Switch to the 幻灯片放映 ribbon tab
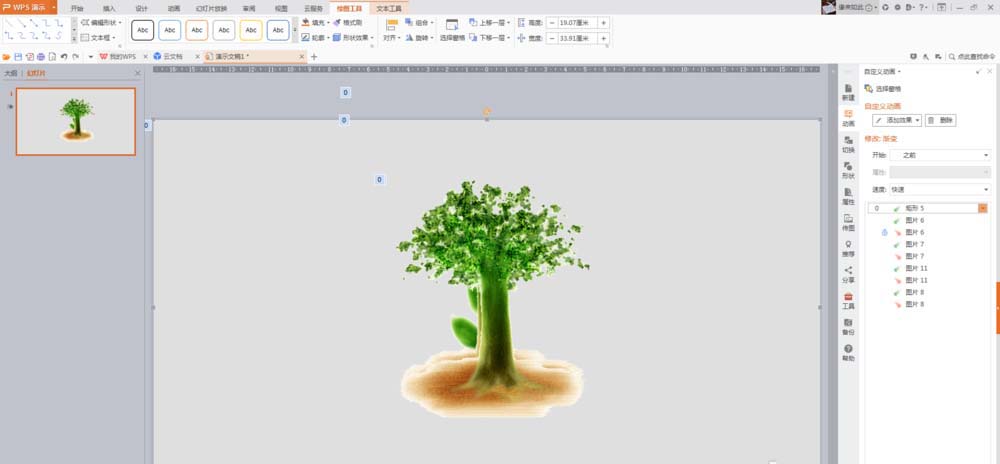 [x=211, y=8]
